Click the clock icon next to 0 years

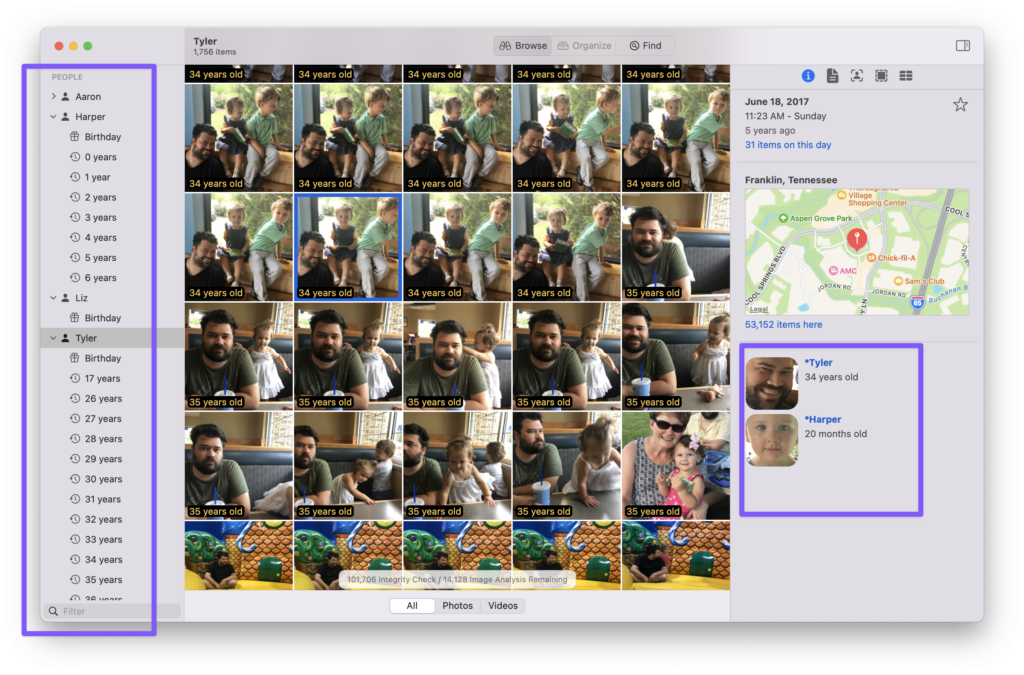(x=75, y=157)
